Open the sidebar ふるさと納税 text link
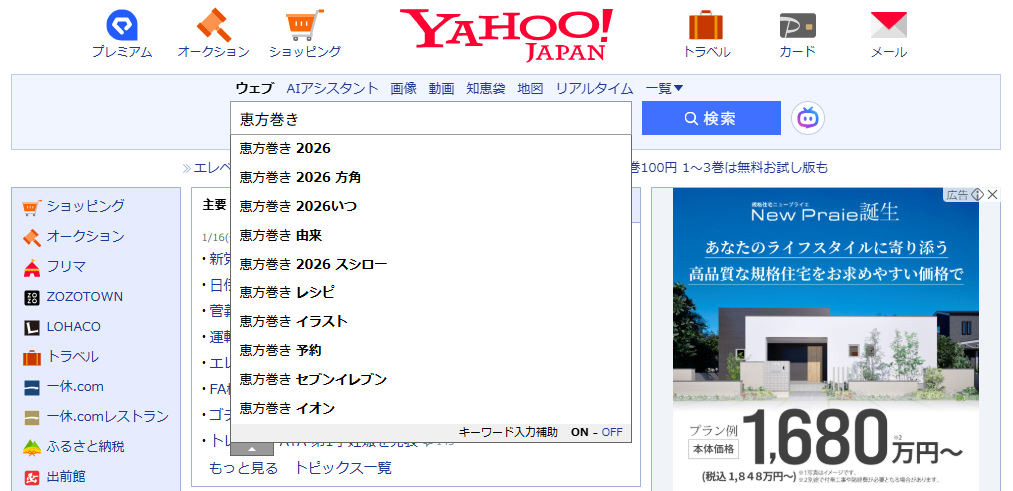 tap(86, 447)
